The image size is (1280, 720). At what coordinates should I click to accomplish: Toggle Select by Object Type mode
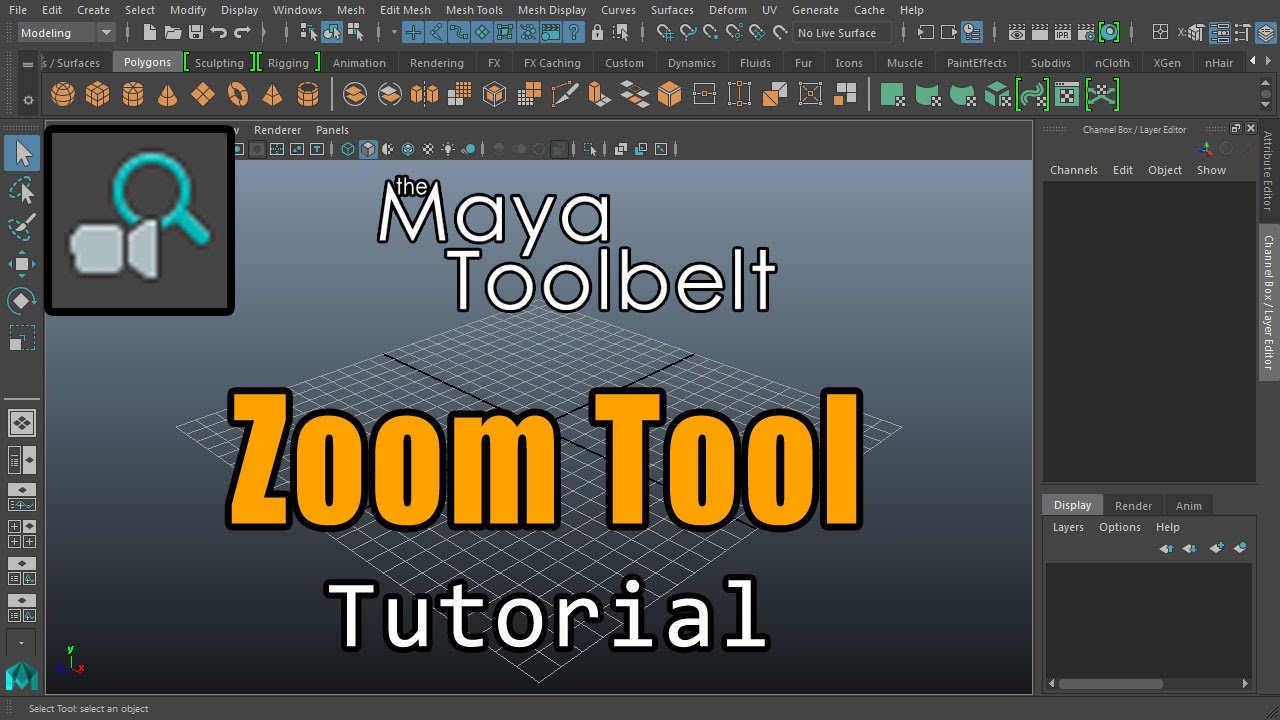332,33
